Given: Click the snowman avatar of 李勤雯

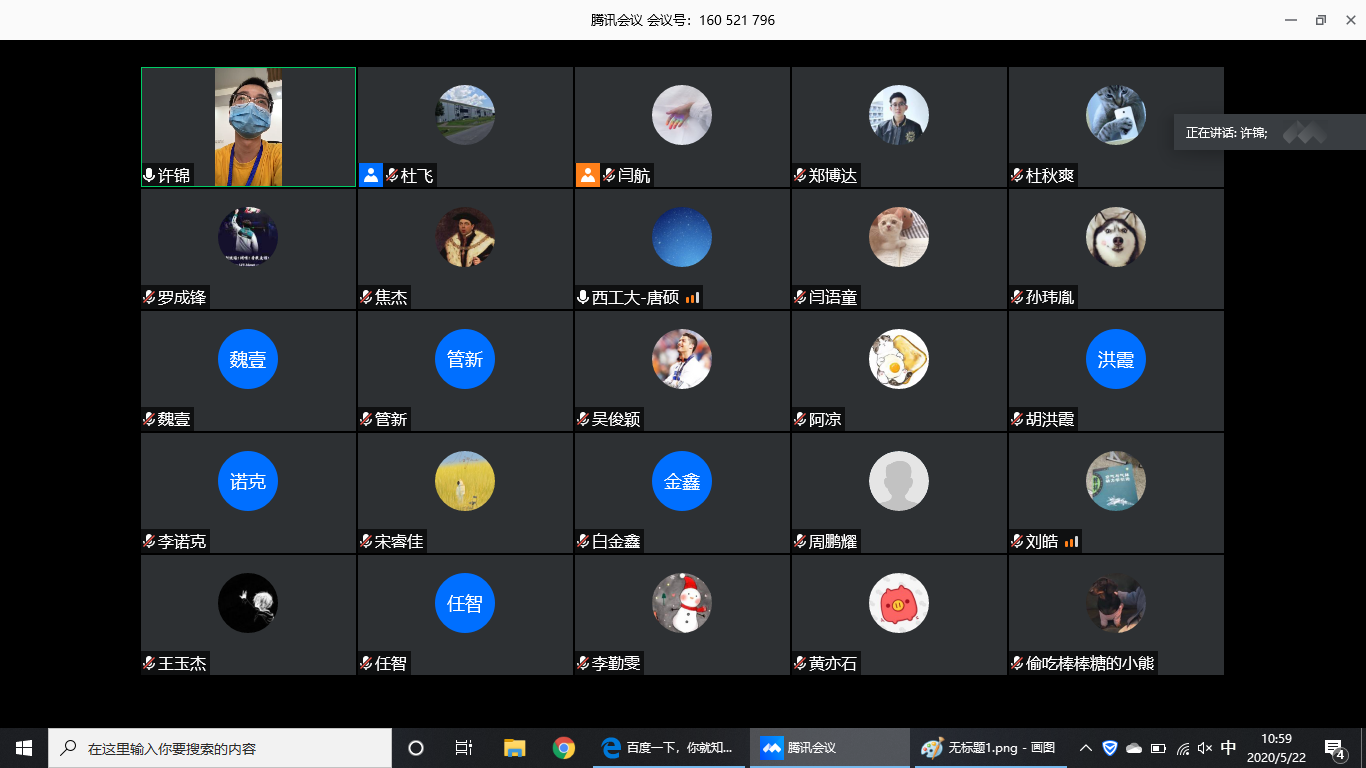Looking at the screenshot, I should click(681, 603).
